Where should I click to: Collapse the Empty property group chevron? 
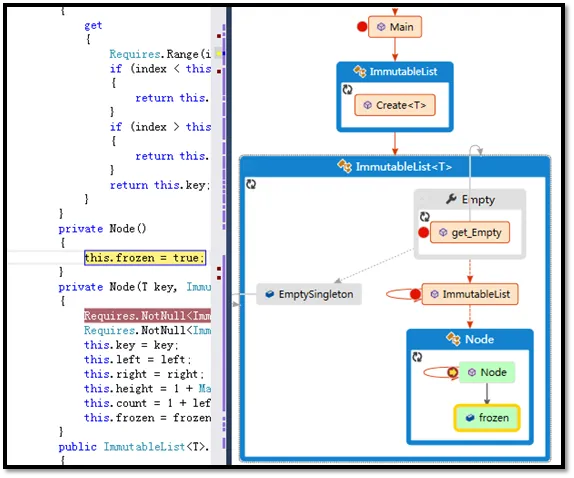424,217
